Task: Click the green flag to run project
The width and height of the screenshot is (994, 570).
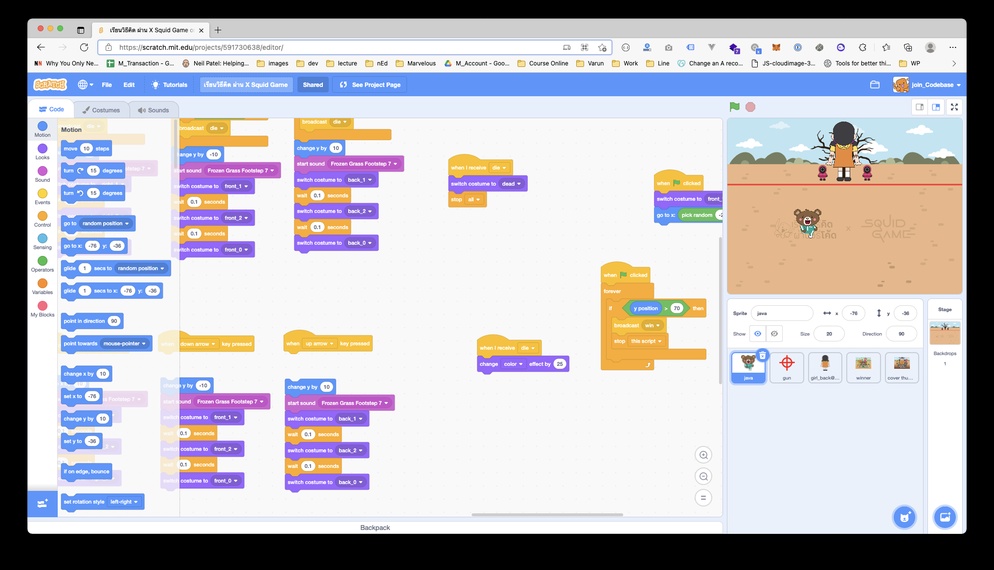Action: click(734, 107)
